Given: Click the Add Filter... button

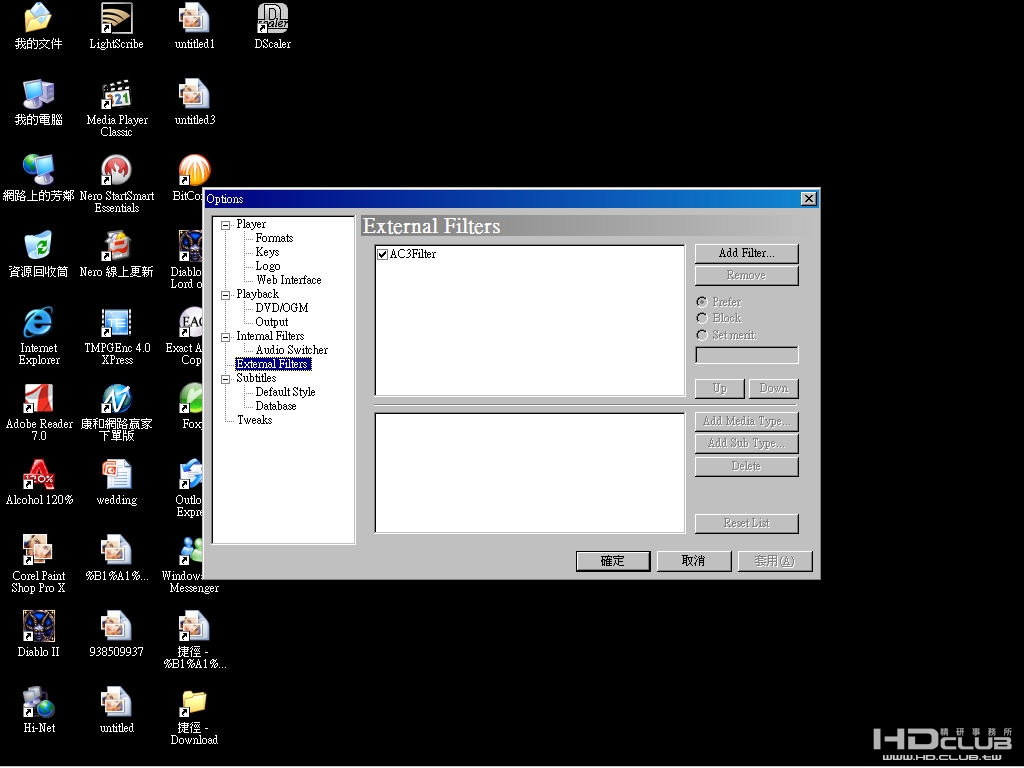Looking at the screenshot, I should click(746, 253).
